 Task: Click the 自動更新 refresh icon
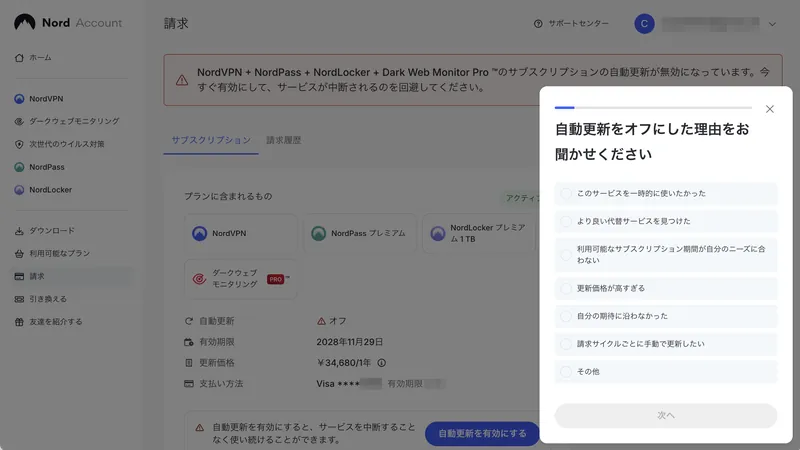coord(189,321)
